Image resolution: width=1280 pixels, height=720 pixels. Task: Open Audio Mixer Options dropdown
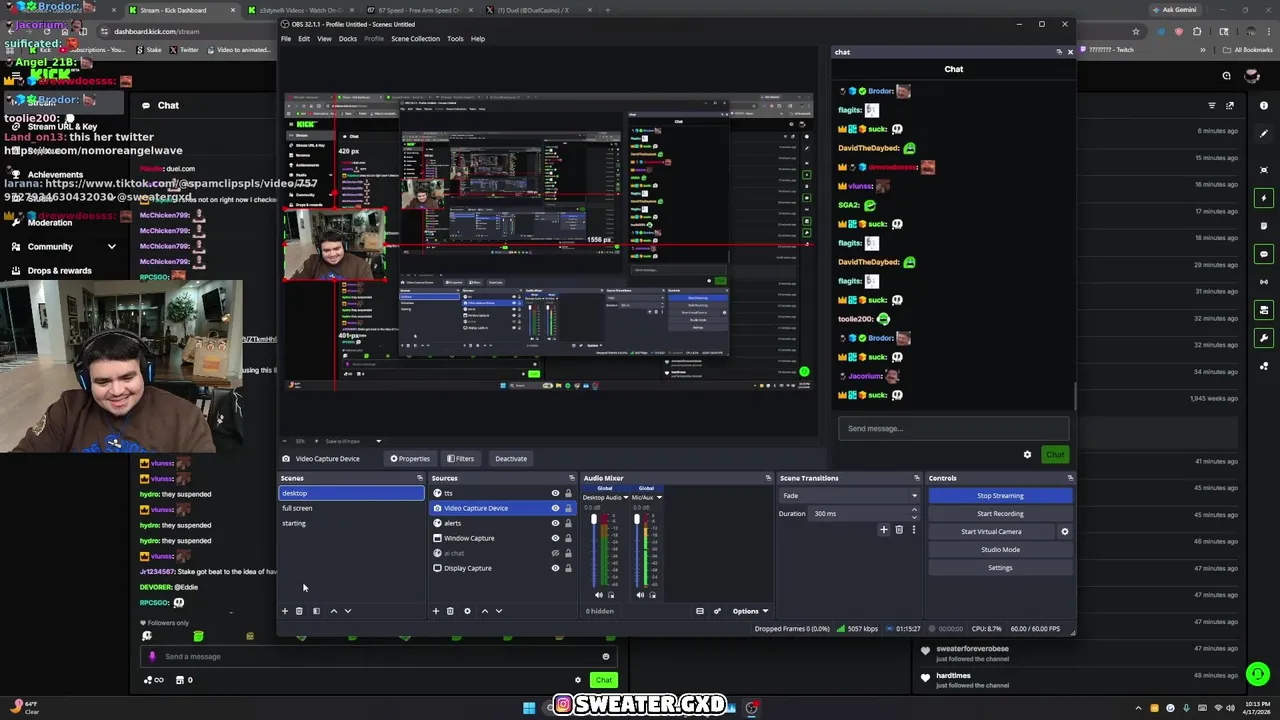pos(750,611)
